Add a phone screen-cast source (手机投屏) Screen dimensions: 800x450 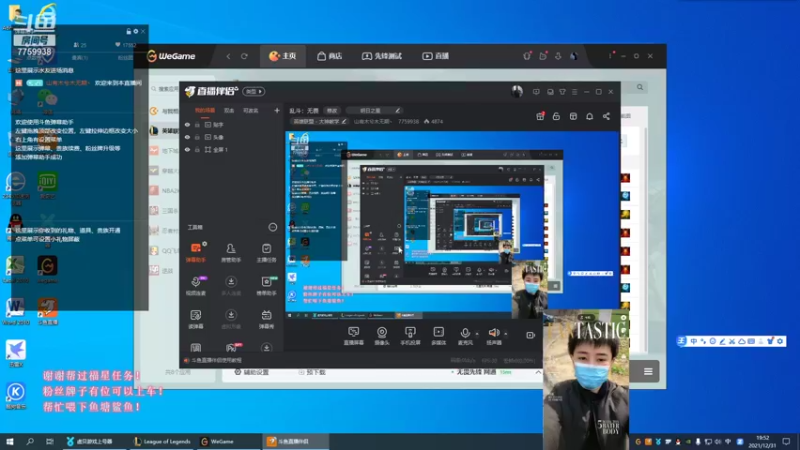click(x=410, y=336)
